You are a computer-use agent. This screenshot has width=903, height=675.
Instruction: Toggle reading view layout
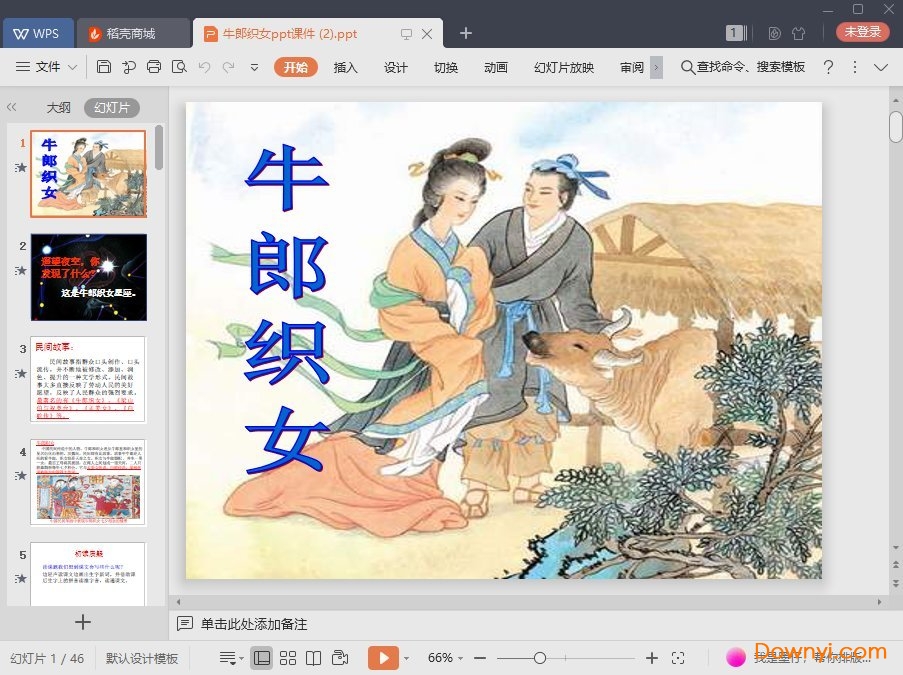pyautogui.click(x=312, y=657)
